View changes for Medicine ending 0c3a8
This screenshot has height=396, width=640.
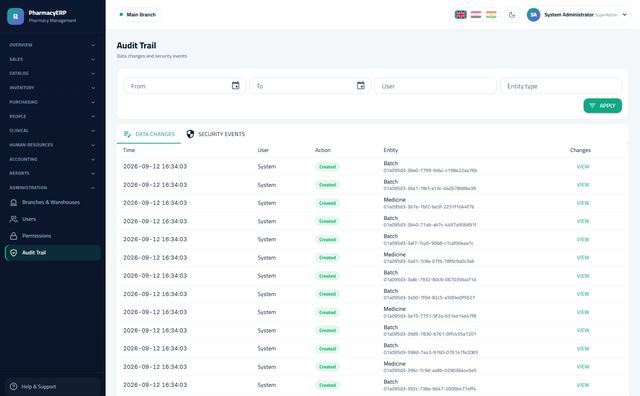[582, 258]
